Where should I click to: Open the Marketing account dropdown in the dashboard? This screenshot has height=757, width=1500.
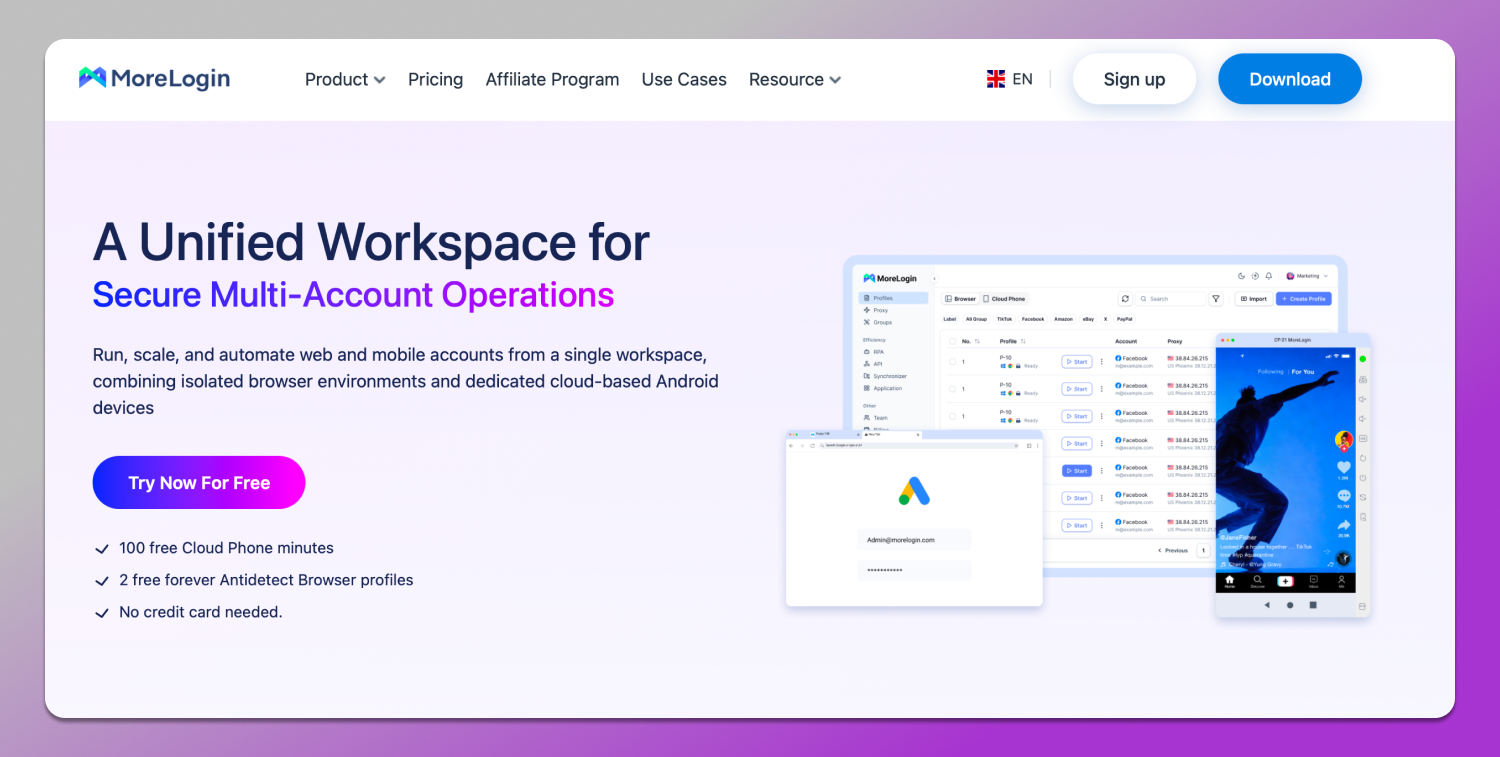(1307, 276)
